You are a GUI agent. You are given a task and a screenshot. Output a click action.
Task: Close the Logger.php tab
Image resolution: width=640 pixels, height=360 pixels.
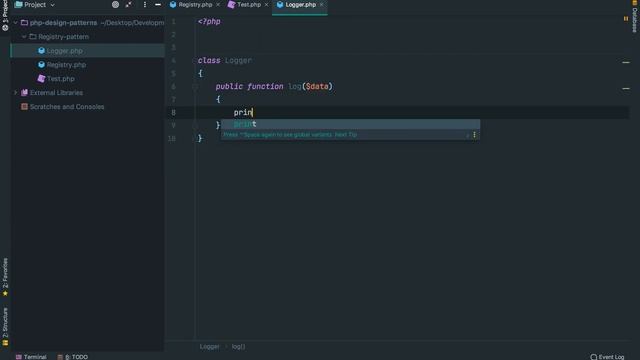322,5
